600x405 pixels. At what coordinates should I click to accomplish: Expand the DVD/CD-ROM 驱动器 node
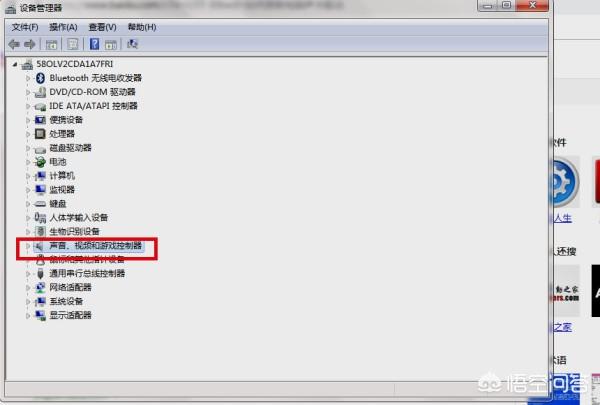[x=28, y=92]
